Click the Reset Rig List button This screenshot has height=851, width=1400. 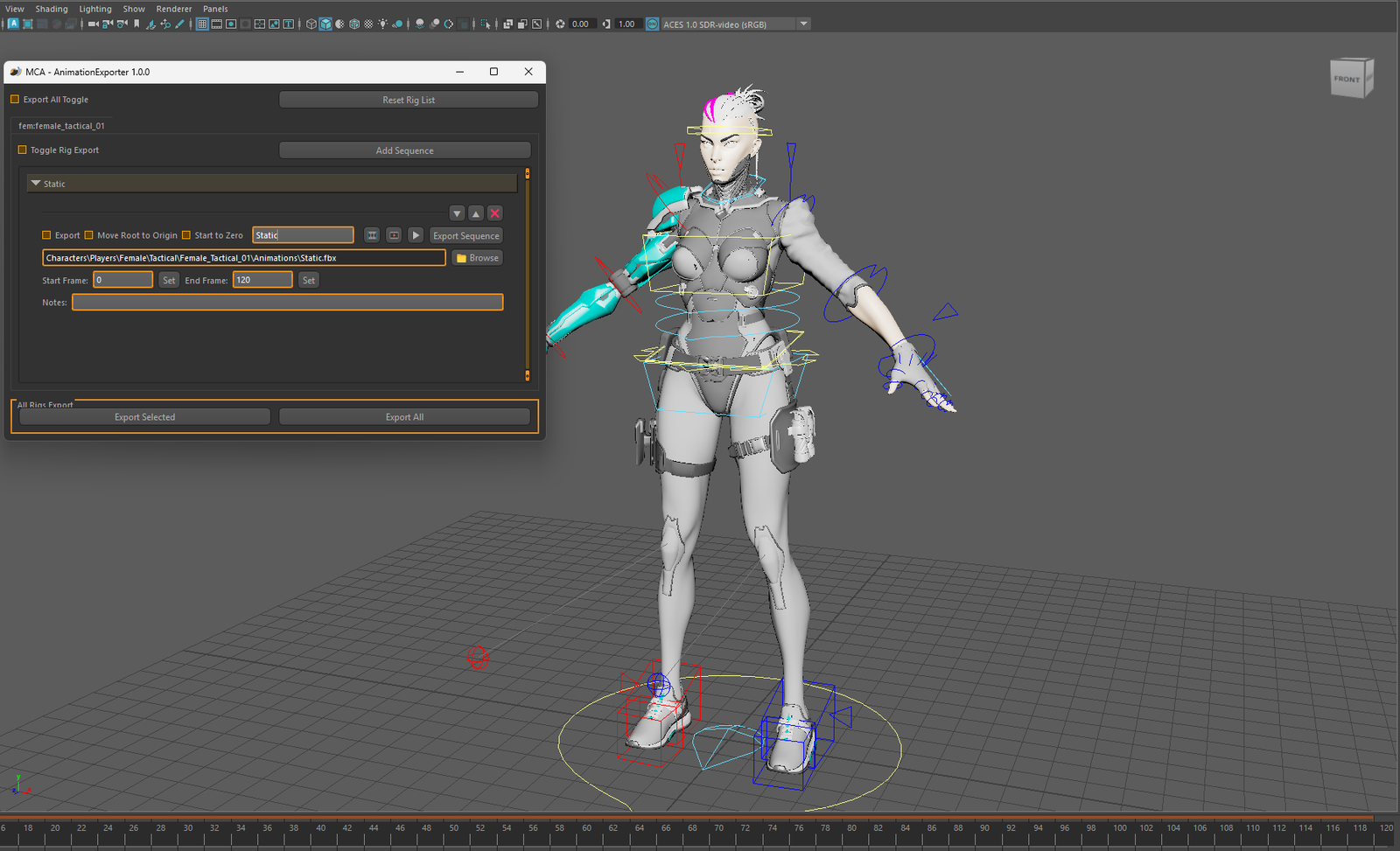409,100
